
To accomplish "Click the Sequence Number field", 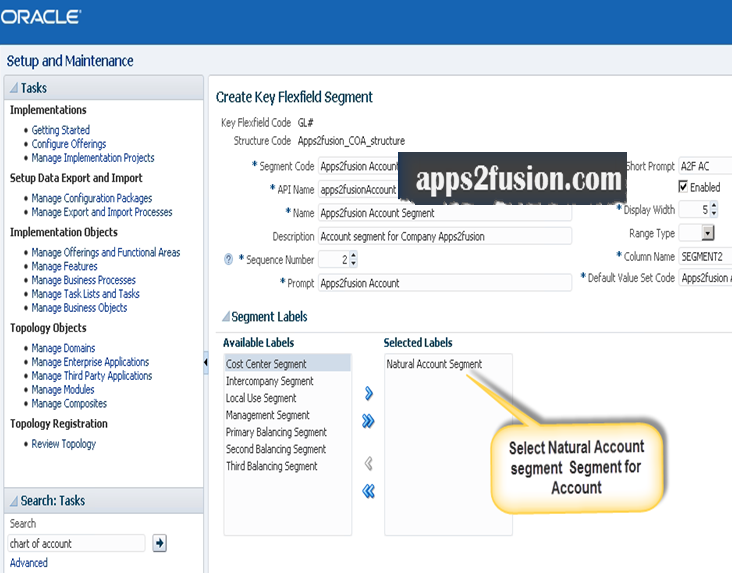I will [334, 259].
